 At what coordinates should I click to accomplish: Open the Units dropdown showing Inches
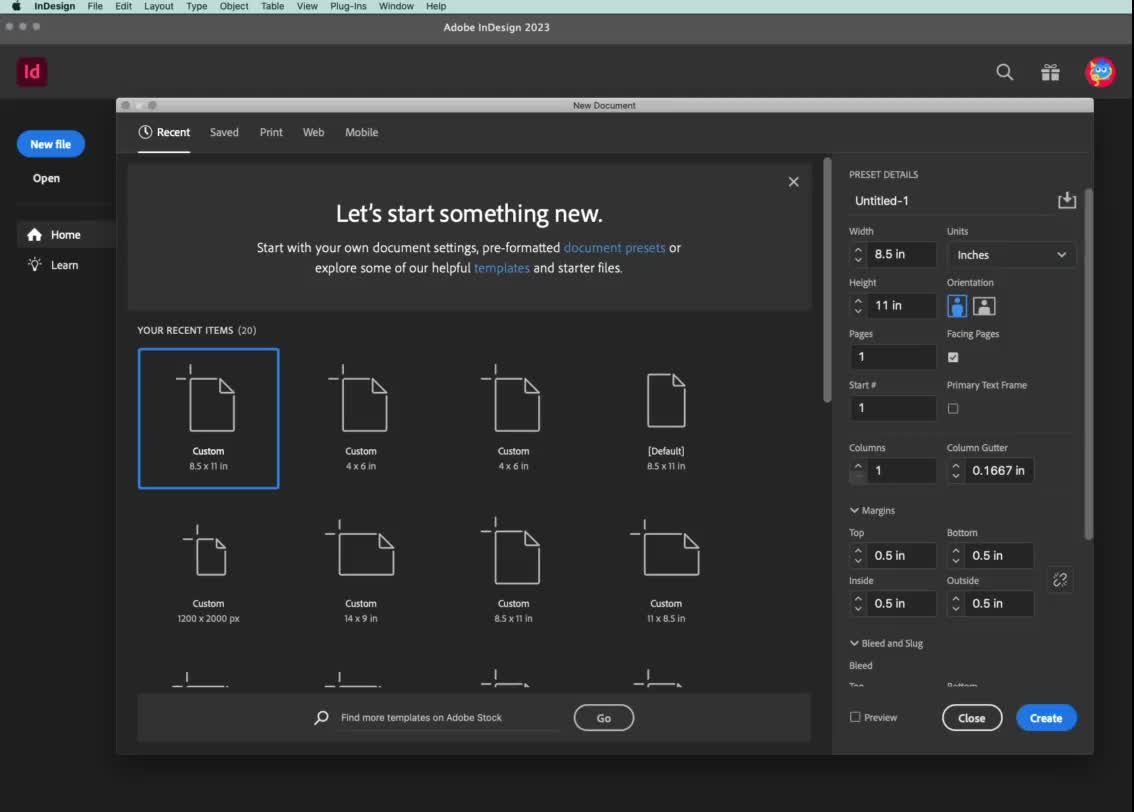1010,254
